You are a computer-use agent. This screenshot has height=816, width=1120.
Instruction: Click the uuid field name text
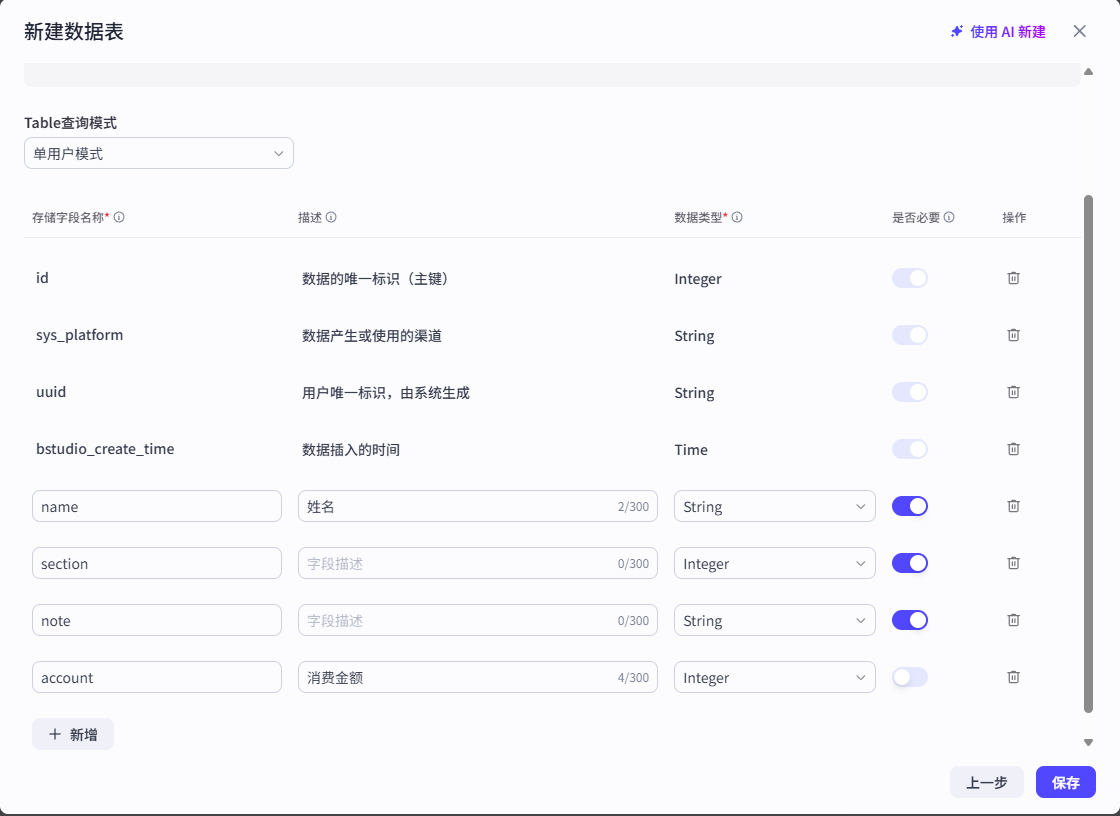coord(51,392)
